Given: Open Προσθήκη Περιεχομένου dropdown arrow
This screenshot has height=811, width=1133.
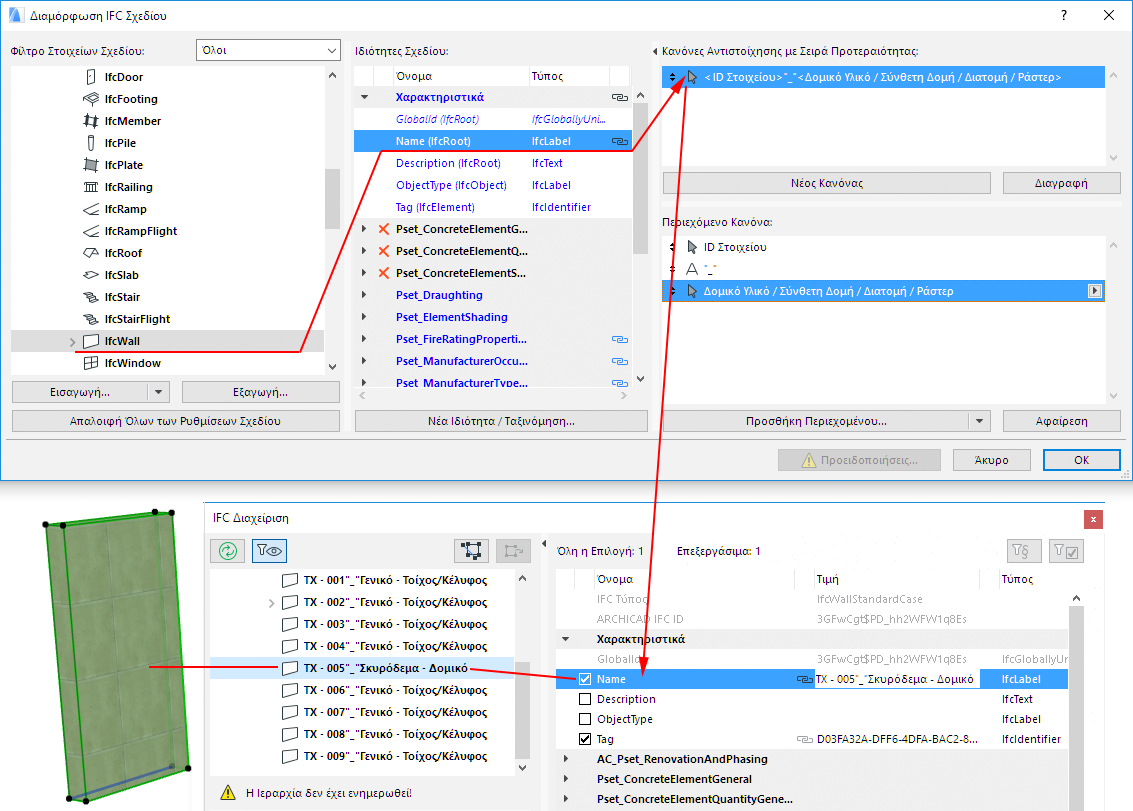Looking at the screenshot, I should coord(979,421).
